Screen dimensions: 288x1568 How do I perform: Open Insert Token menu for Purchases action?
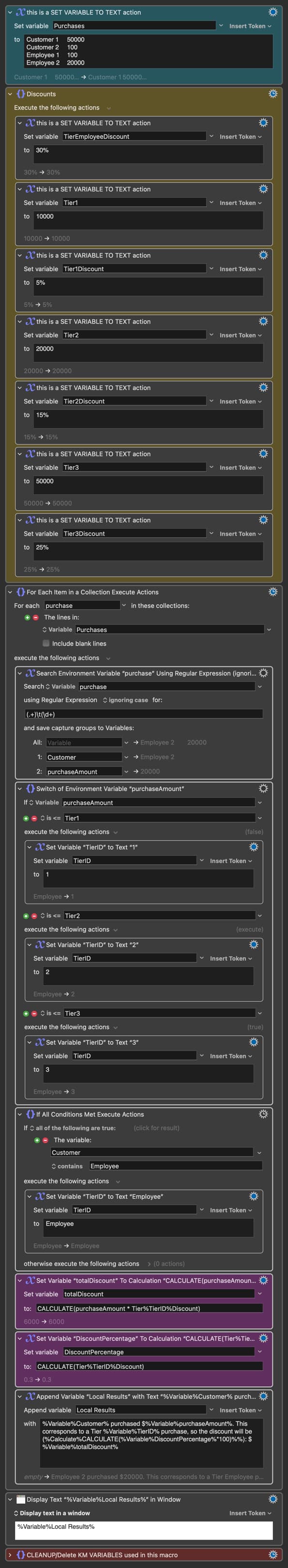[x=250, y=26]
